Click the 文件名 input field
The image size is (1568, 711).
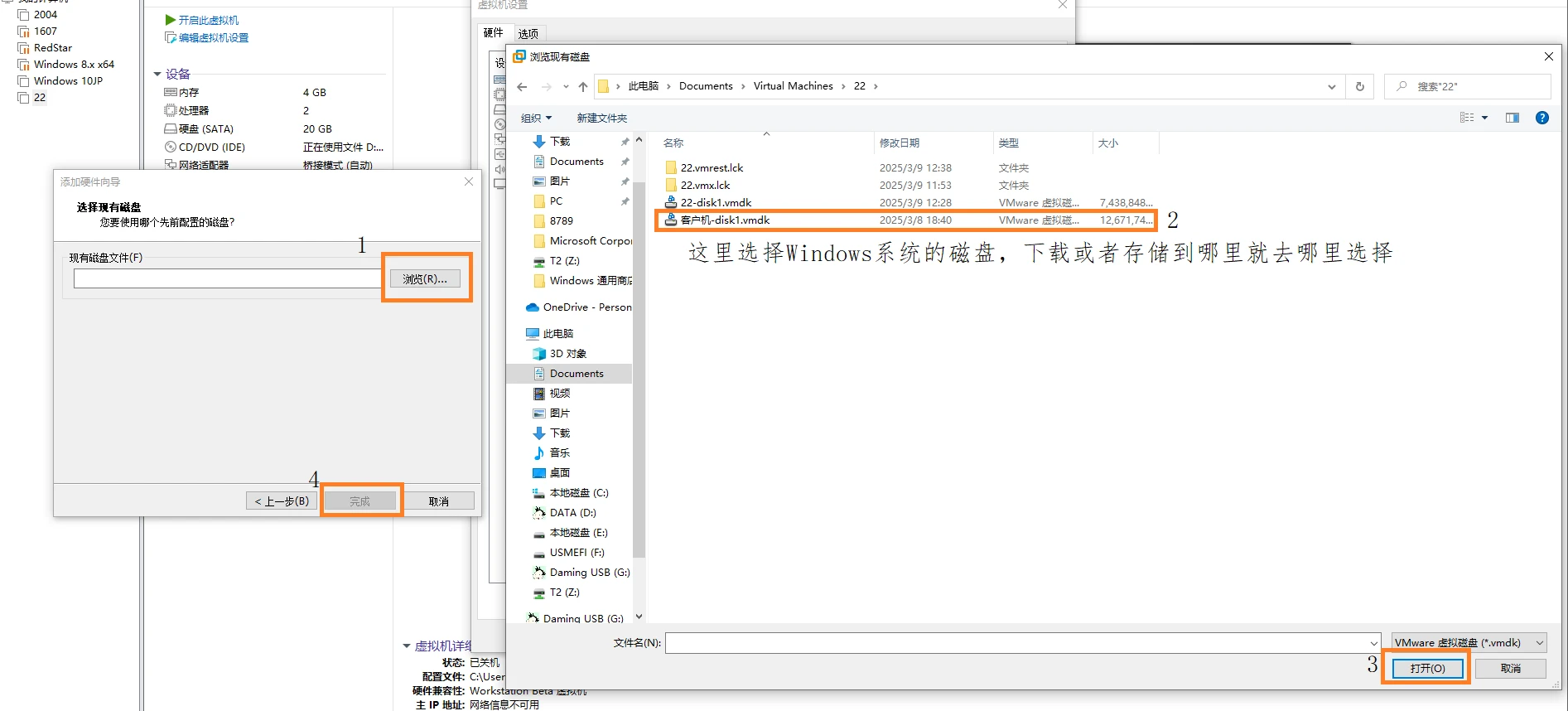pyautogui.click(x=1019, y=642)
